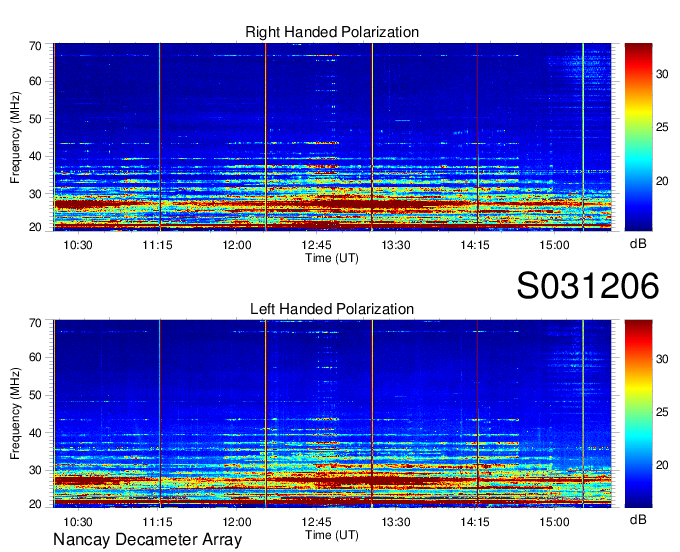Click the Nancay Decameter Array caption
This screenshot has width=680, height=552.
click(x=147, y=540)
